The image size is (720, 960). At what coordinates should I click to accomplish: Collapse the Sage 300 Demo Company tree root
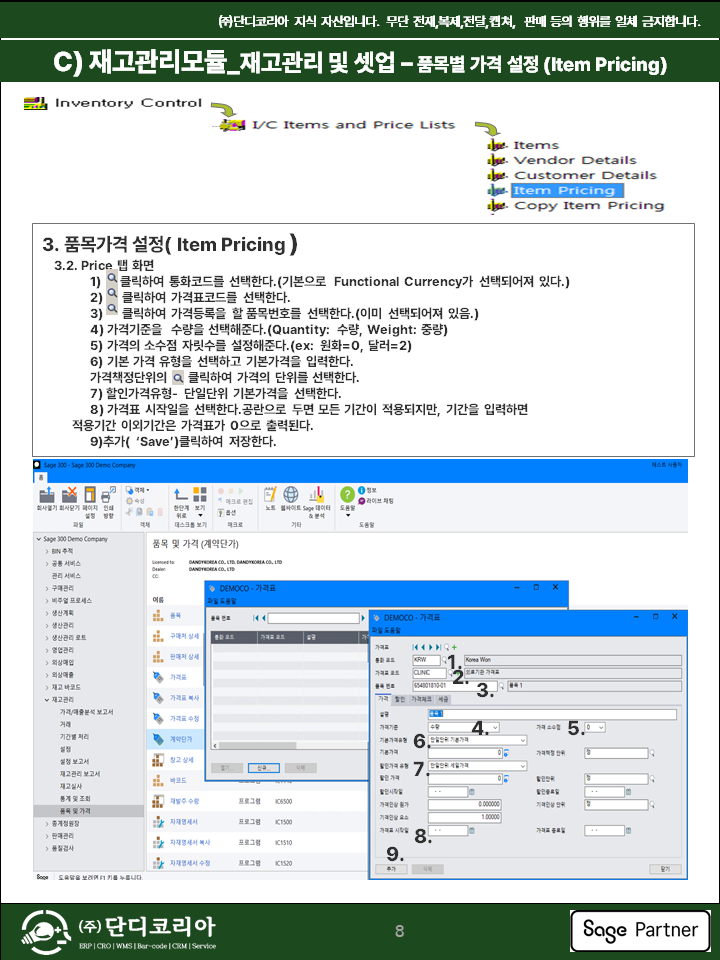[x=39, y=539]
